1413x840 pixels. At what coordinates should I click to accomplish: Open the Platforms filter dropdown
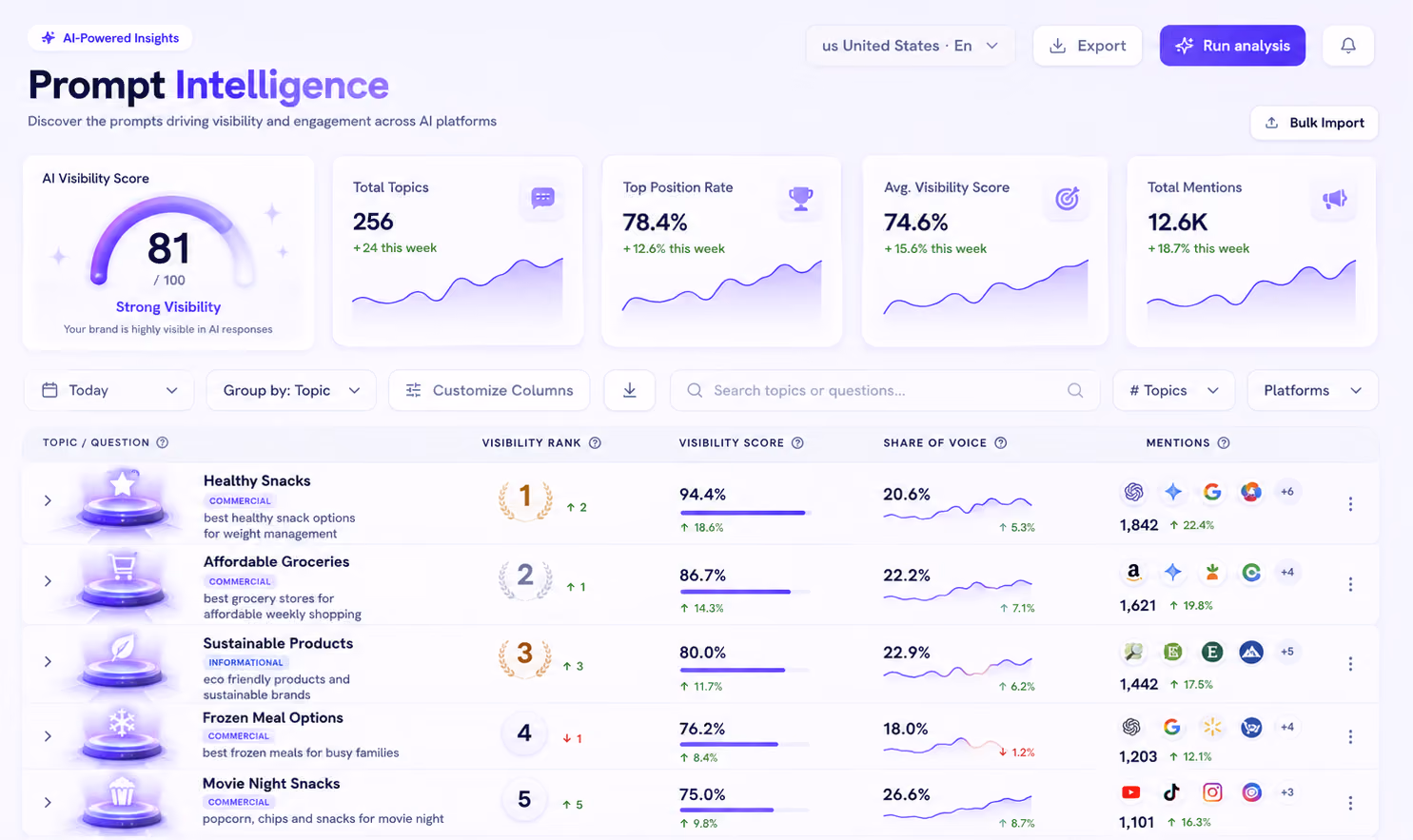pos(1312,390)
